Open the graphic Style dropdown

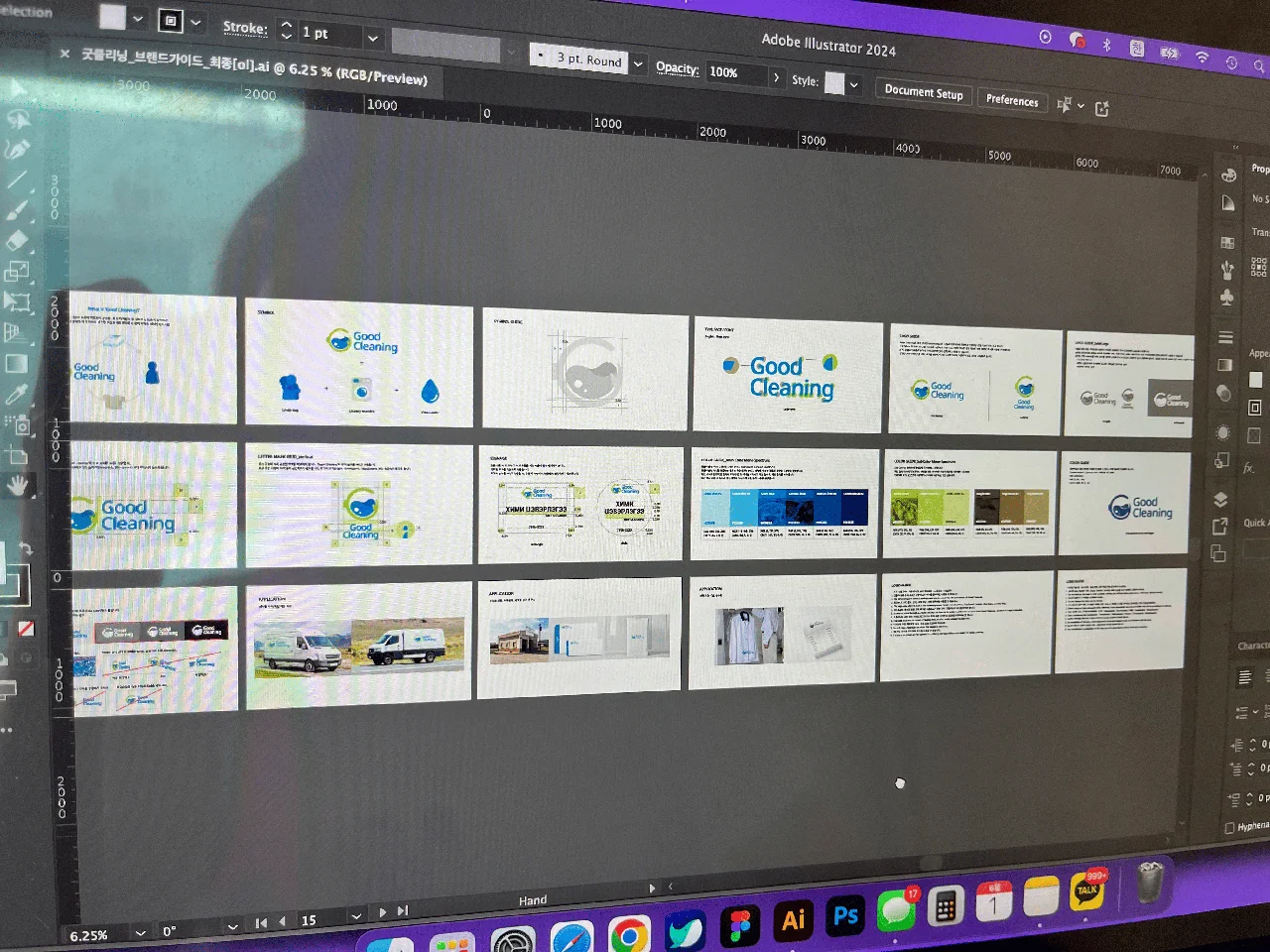(853, 85)
